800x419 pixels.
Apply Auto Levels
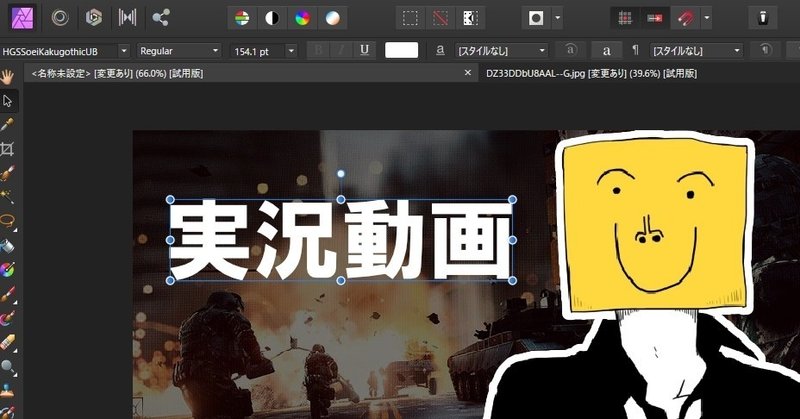point(242,18)
